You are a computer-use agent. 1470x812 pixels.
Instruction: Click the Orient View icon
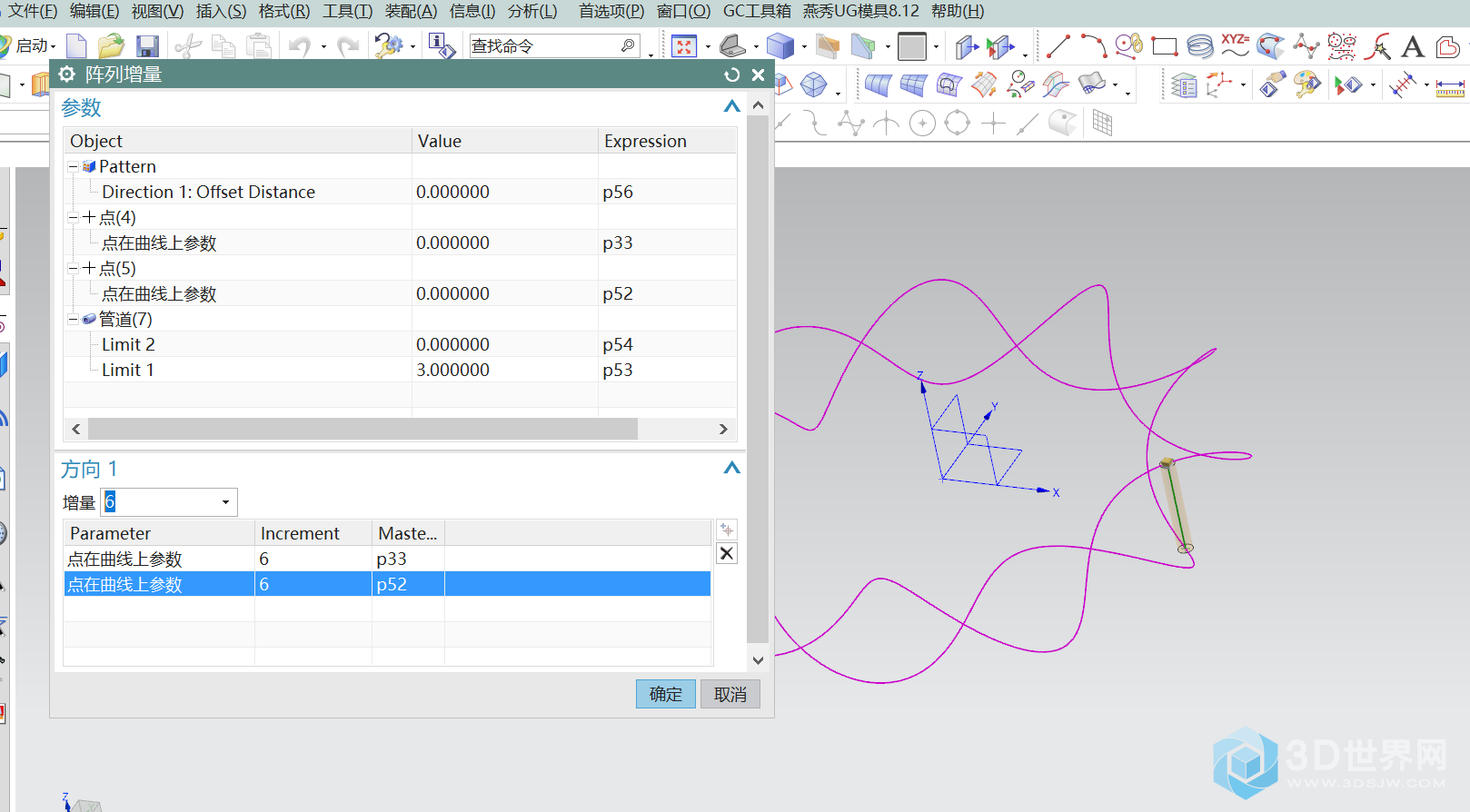pyautogui.click(x=732, y=45)
